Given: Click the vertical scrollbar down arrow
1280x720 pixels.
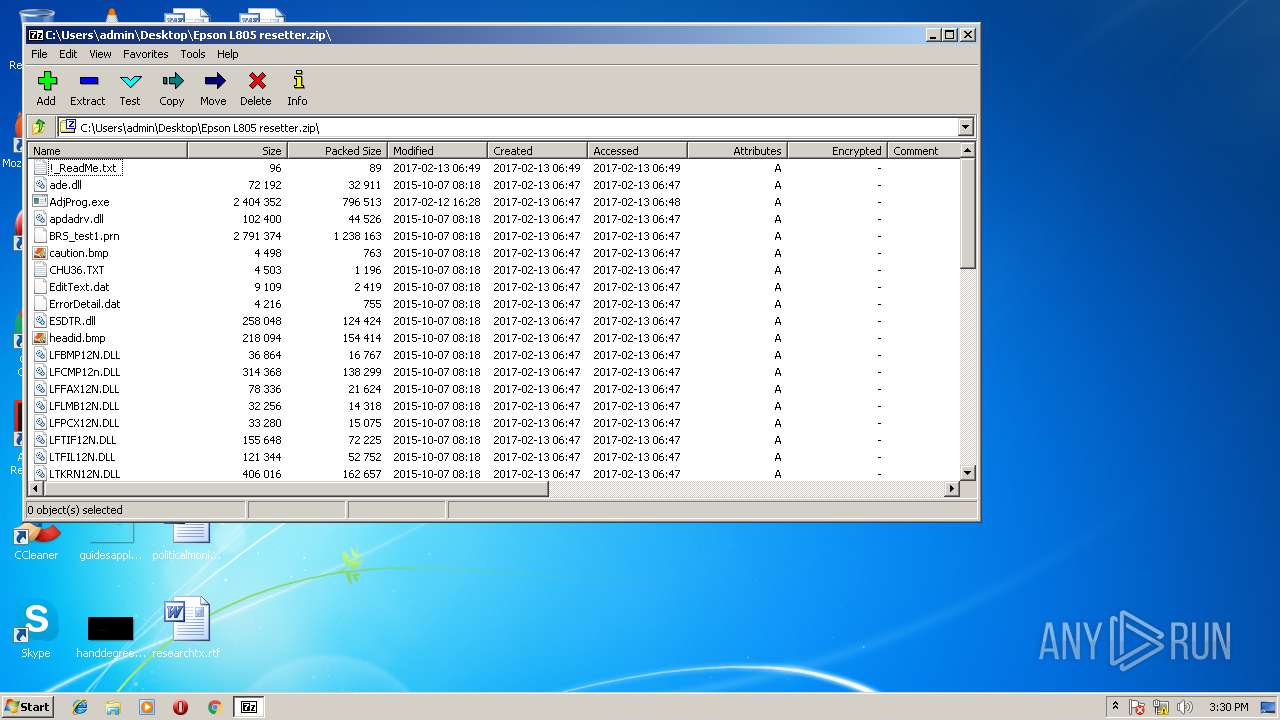Looking at the screenshot, I should pyautogui.click(x=967, y=473).
